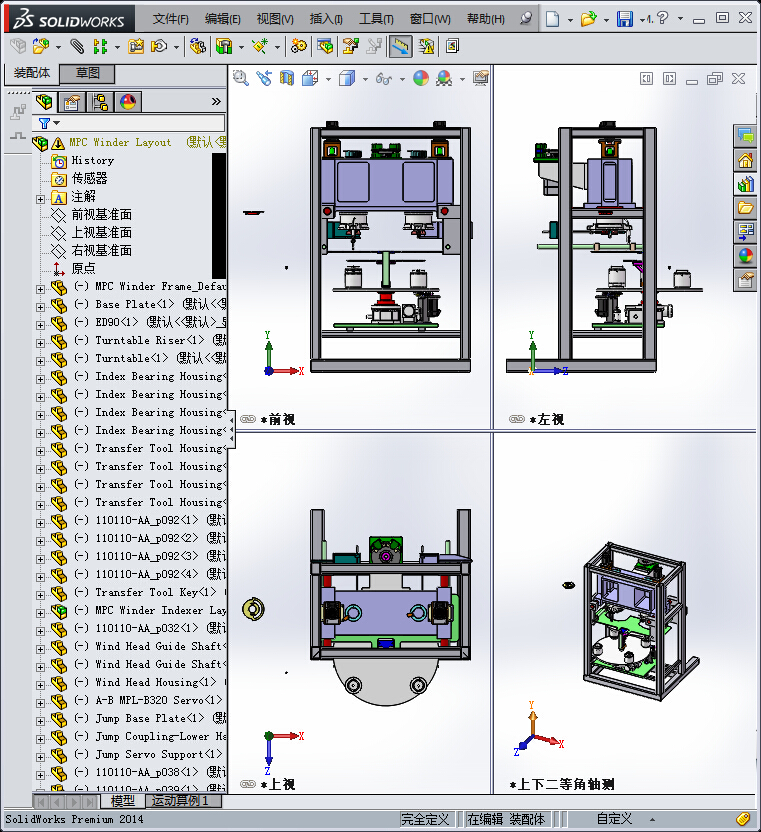Screen dimensions: 761x832
Task: Toggle the view link icon in front view
Action: tap(248, 419)
